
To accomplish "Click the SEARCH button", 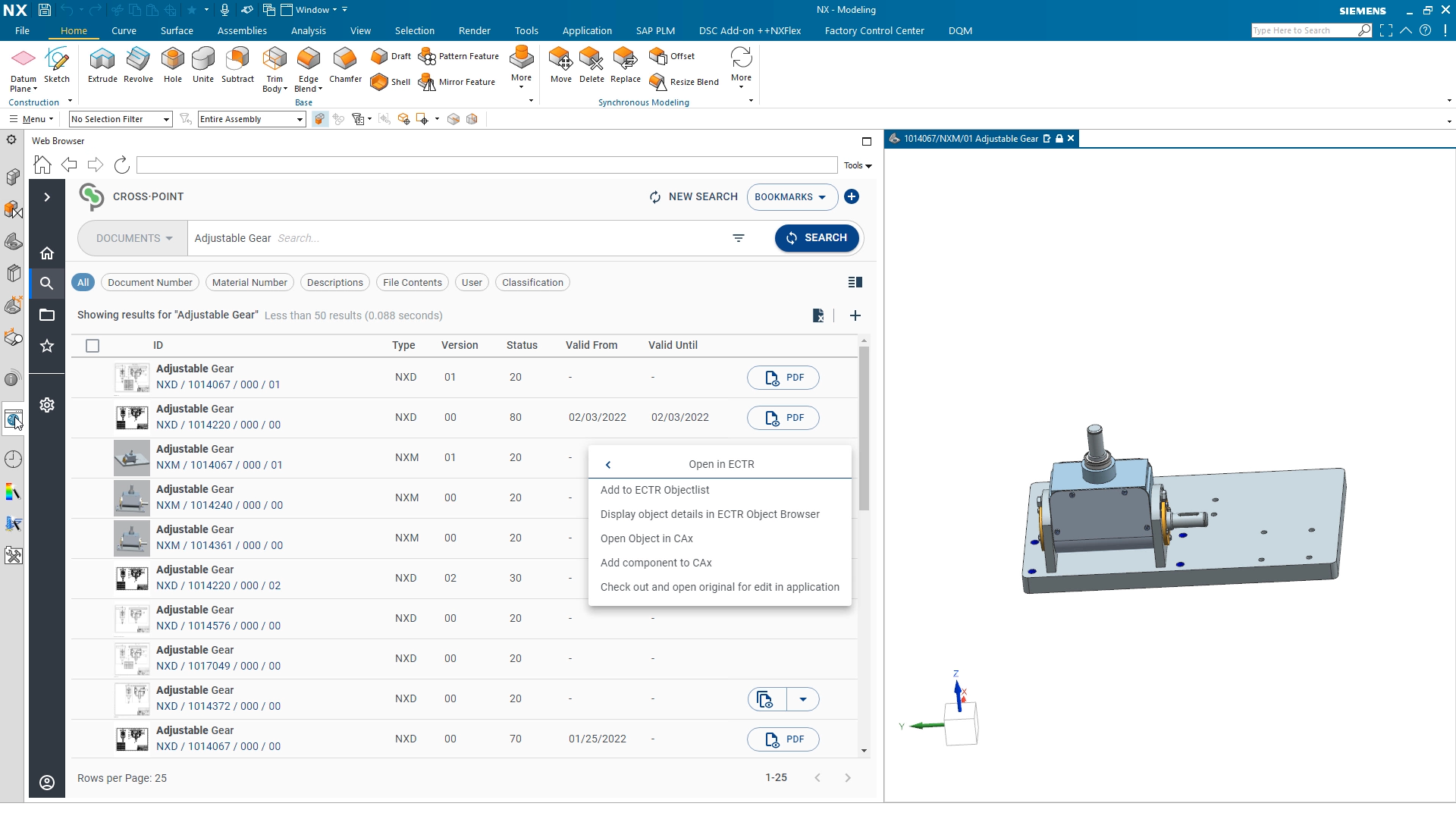I will 817,238.
